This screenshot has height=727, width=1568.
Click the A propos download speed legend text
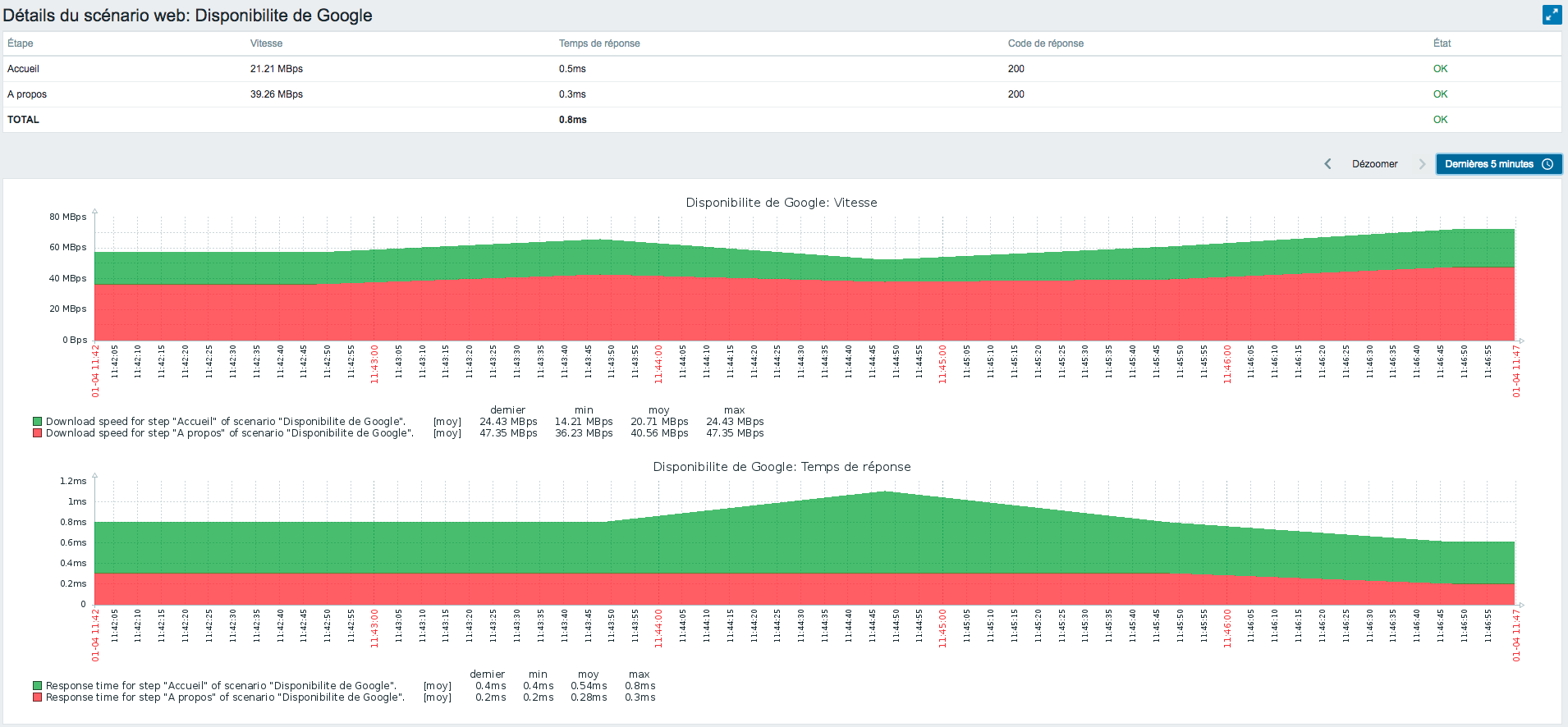230,433
